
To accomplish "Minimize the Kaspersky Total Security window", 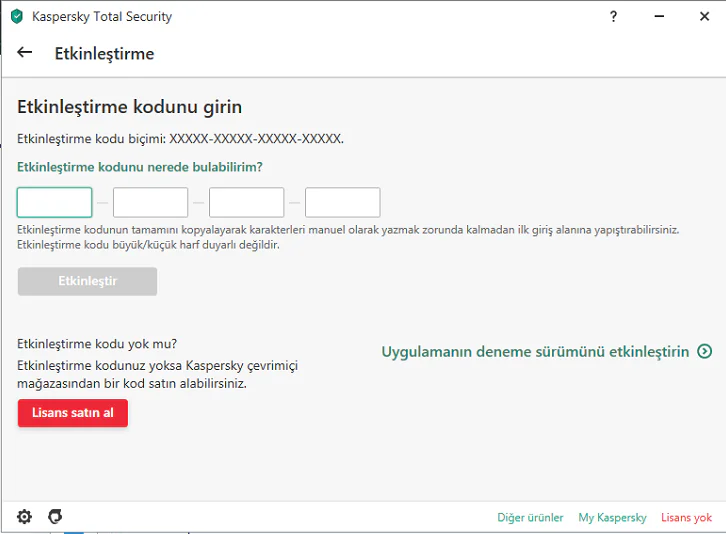I will pos(659,16).
